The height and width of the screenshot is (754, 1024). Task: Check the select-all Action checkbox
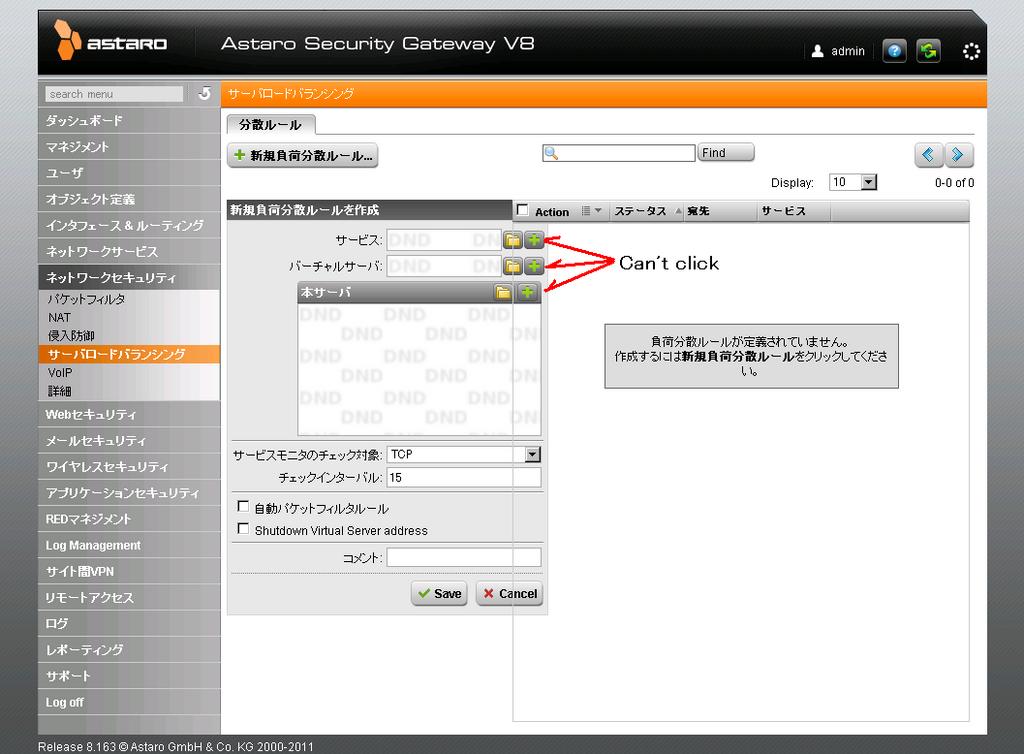523,210
